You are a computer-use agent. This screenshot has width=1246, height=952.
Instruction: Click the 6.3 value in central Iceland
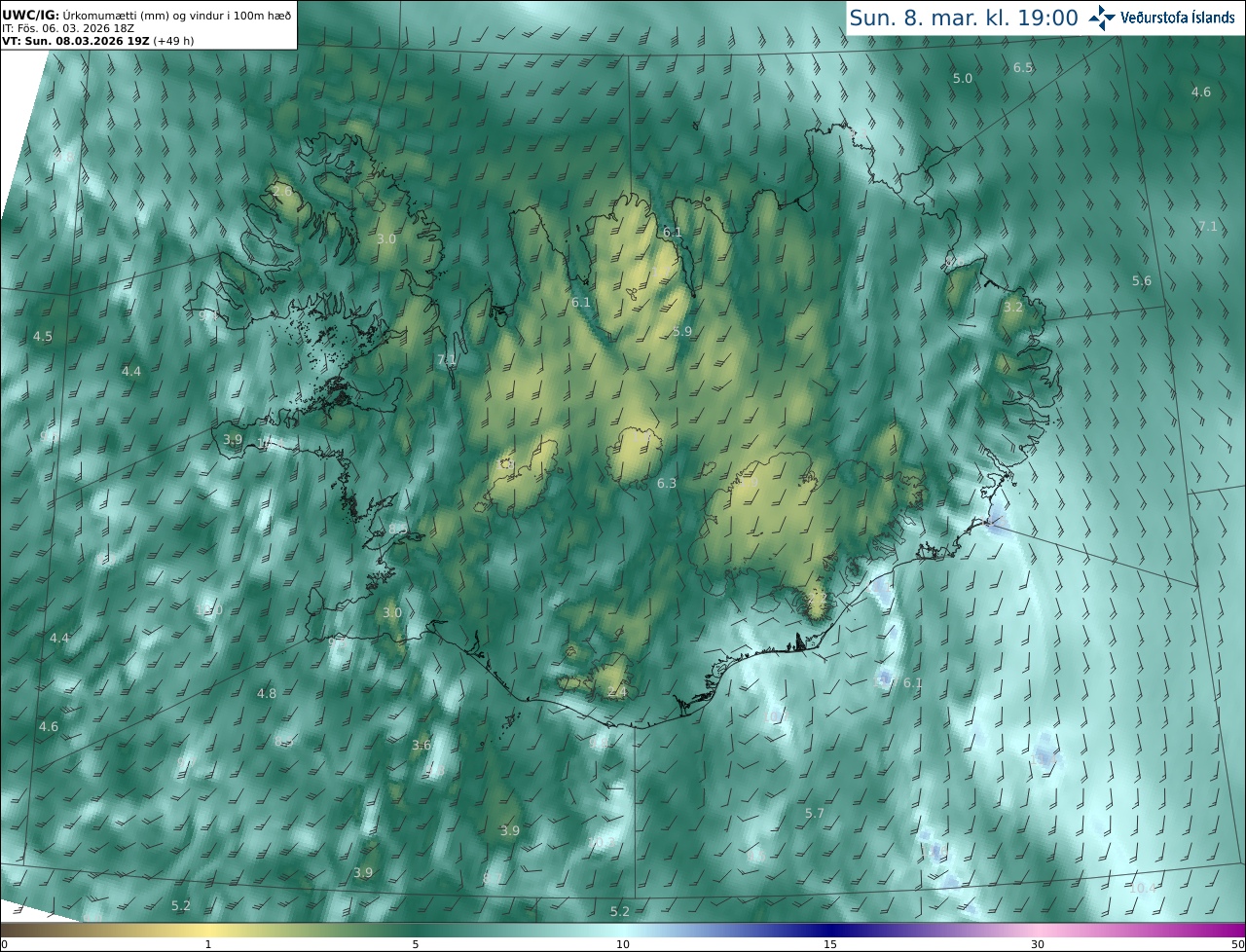[667, 483]
